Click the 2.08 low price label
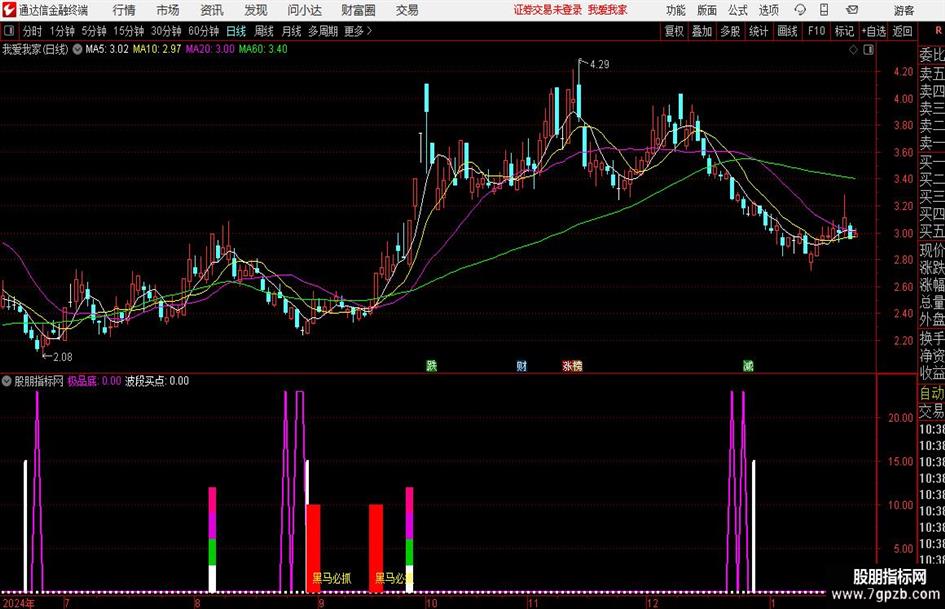 pos(62,357)
